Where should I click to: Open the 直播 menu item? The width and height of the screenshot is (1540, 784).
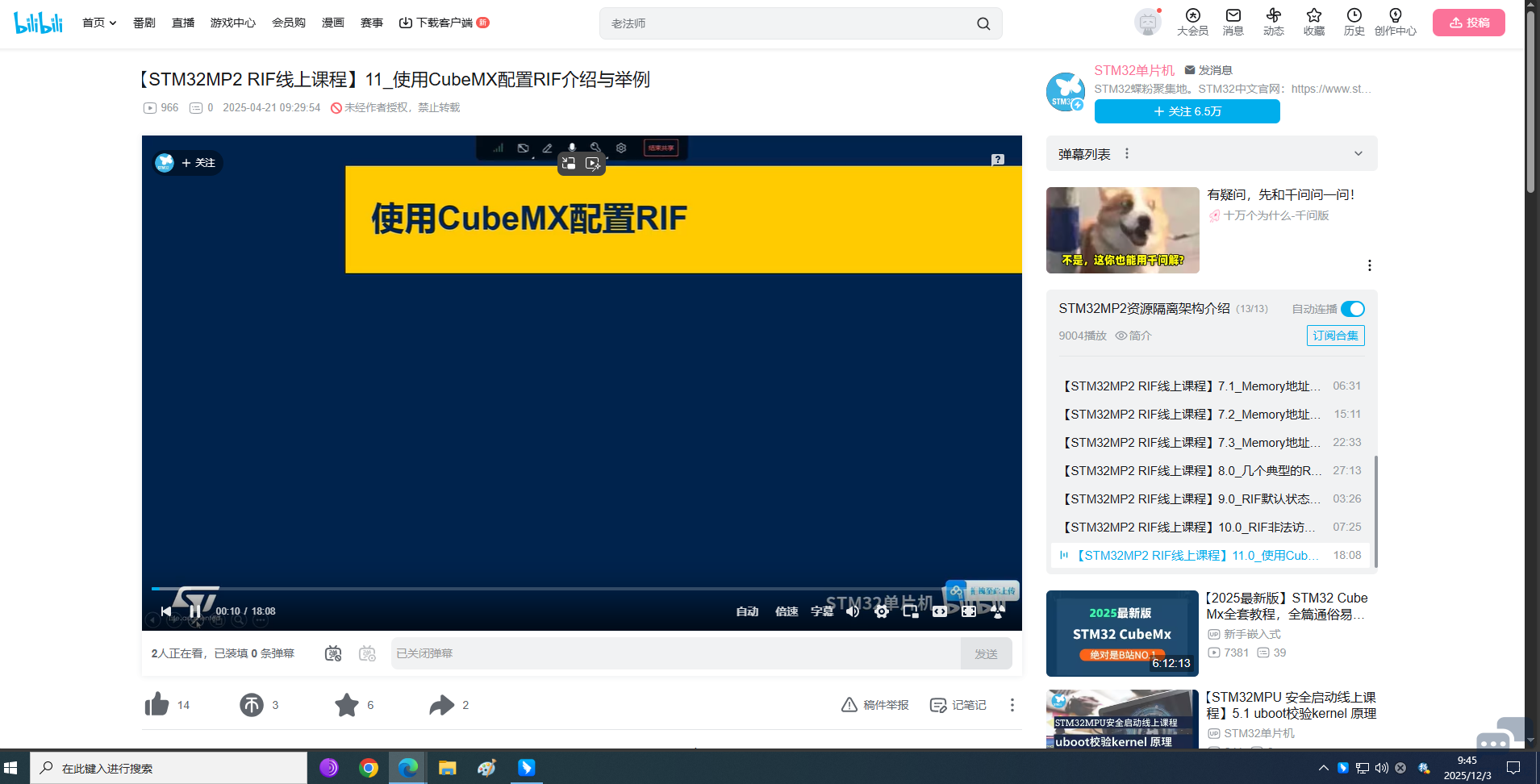coord(183,23)
